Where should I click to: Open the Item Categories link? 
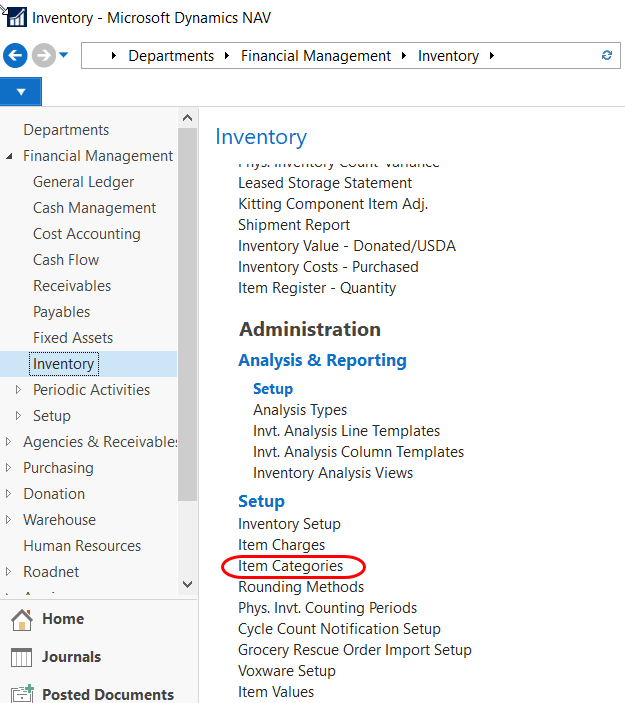(290, 566)
